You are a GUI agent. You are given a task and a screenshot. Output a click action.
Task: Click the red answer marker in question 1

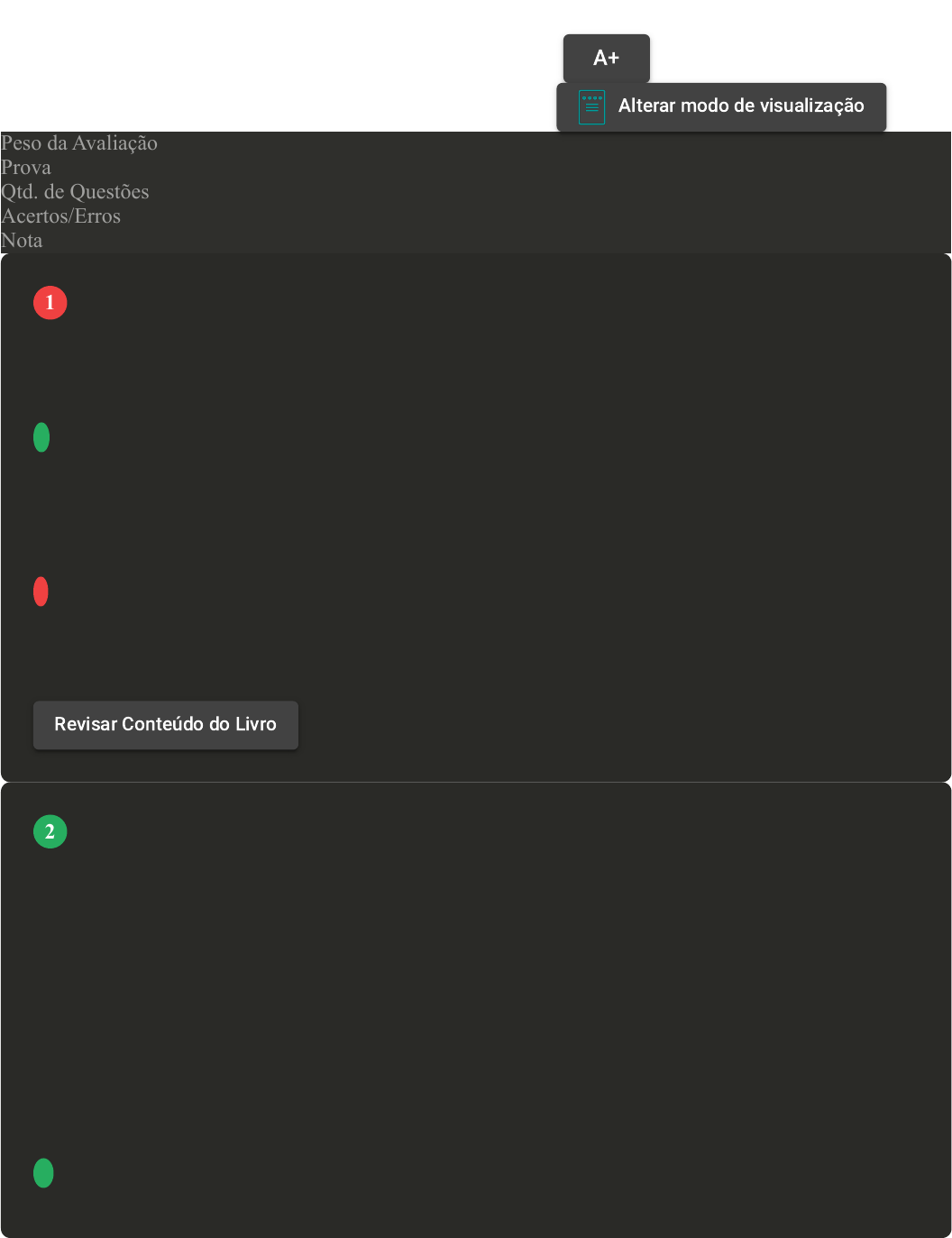click(41, 591)
